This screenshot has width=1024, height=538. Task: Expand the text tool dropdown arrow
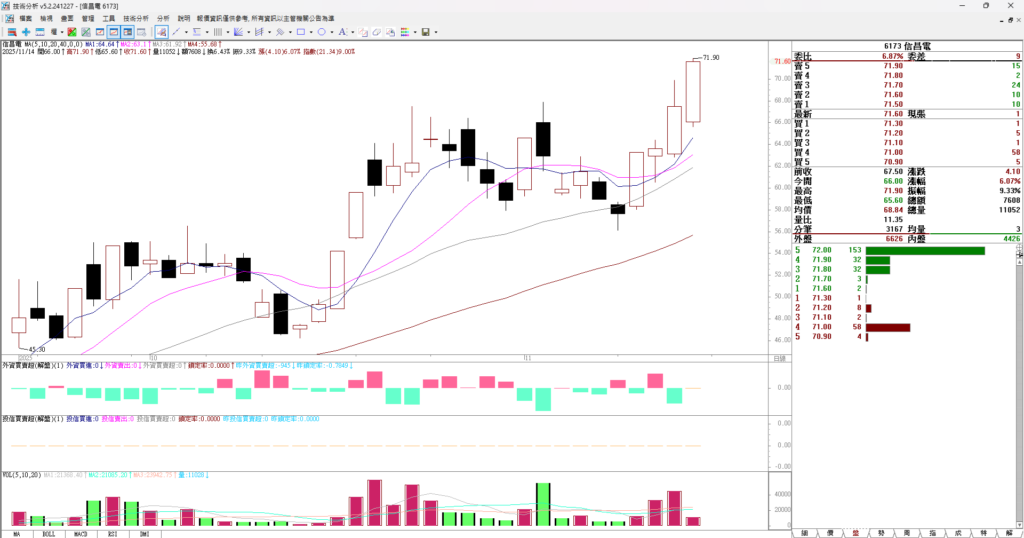click(x=355, y=32)
